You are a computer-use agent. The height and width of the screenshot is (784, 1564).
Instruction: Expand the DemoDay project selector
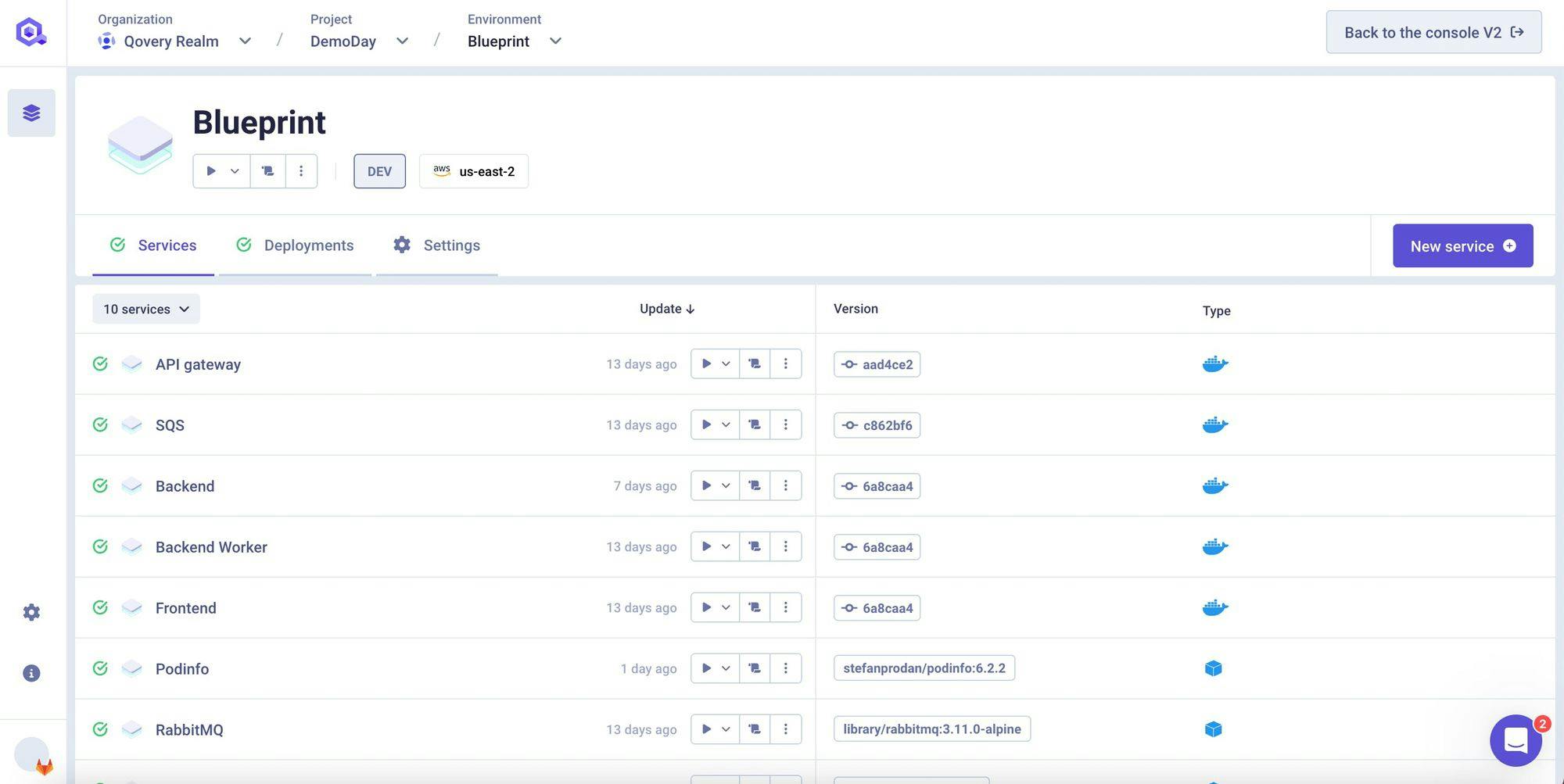point(402,41)
